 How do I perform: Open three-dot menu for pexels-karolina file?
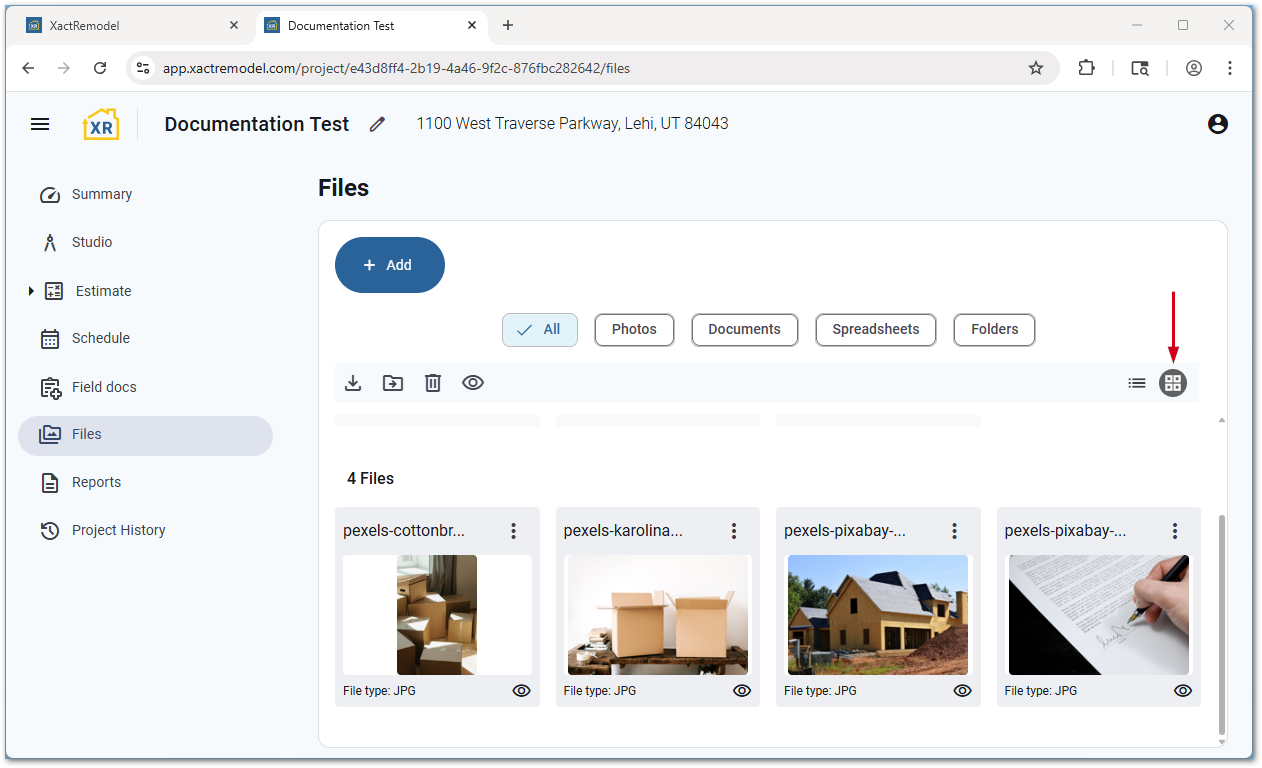(734, 531)
